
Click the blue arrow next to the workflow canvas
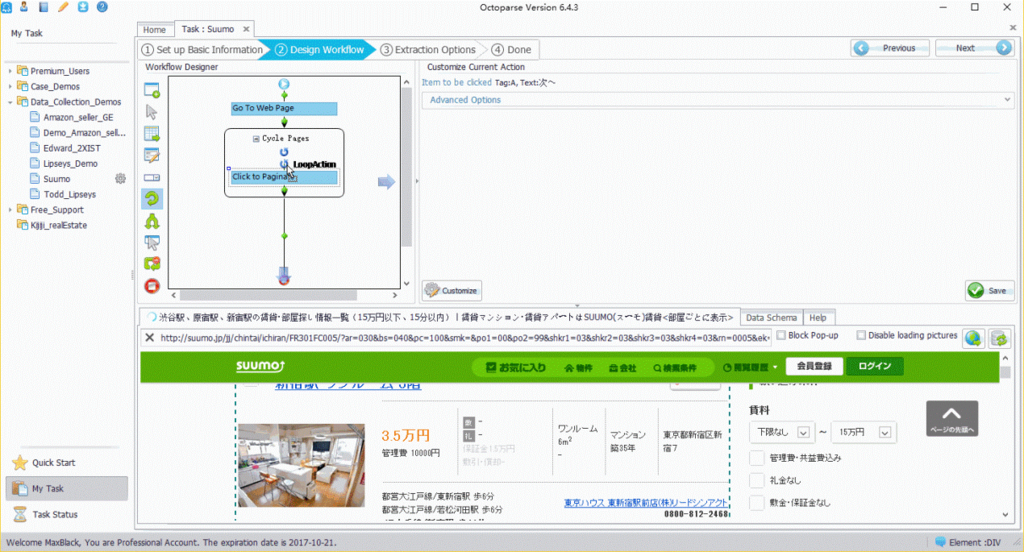coord(386,182)
